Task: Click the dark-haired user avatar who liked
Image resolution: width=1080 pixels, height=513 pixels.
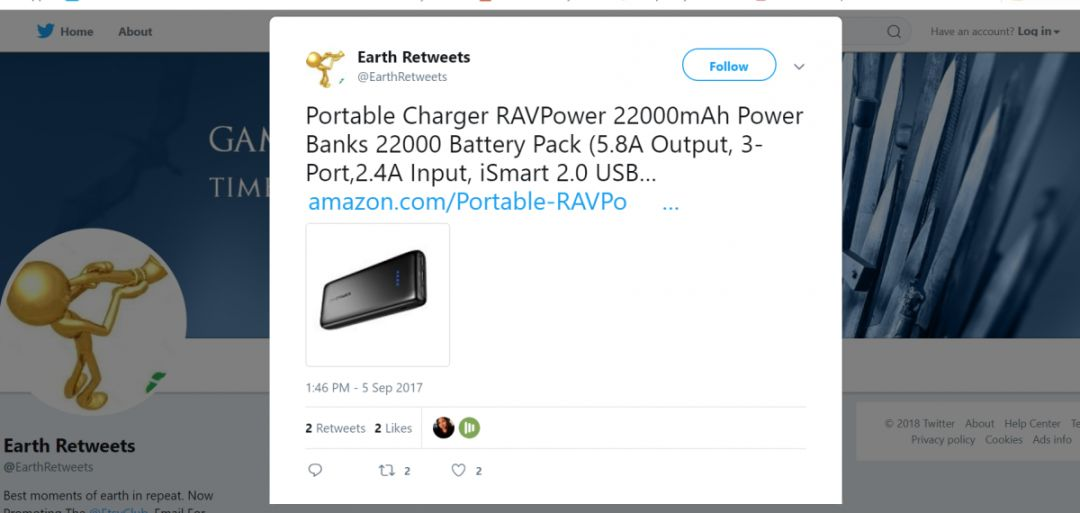Action: pos(444,428)
